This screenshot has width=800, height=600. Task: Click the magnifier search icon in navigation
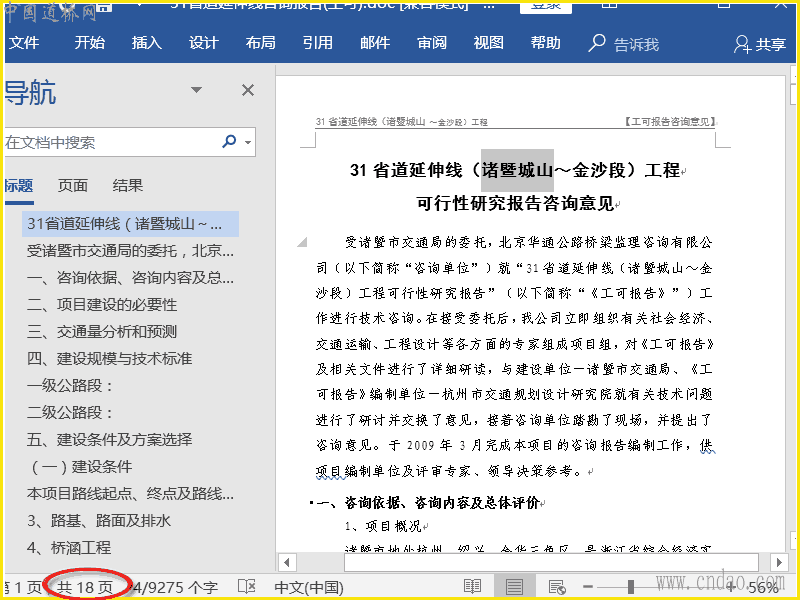click(230, 141)
